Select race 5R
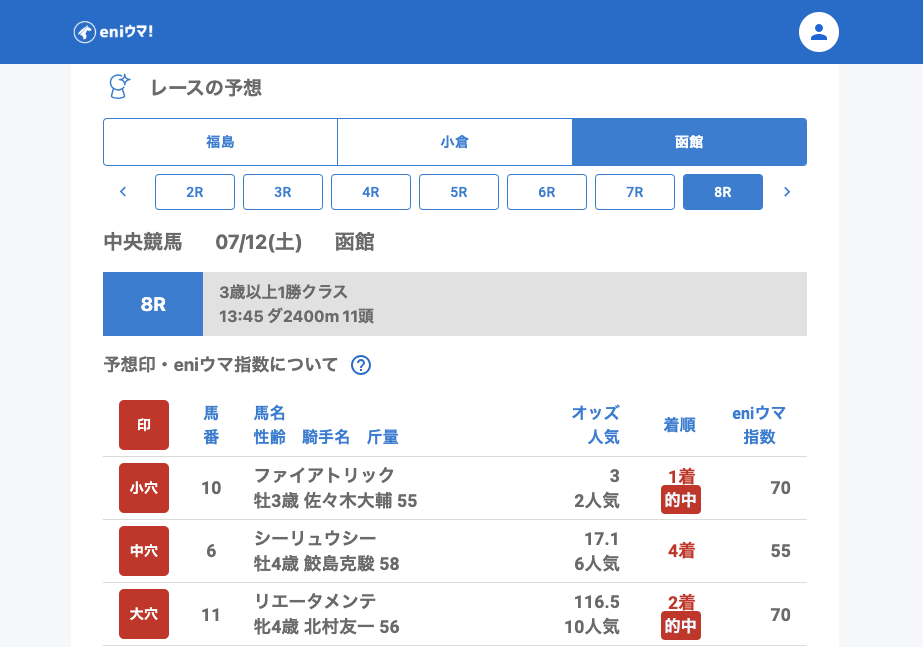The width and height of the screenshot is (923, 647). (x=459, y=192)
